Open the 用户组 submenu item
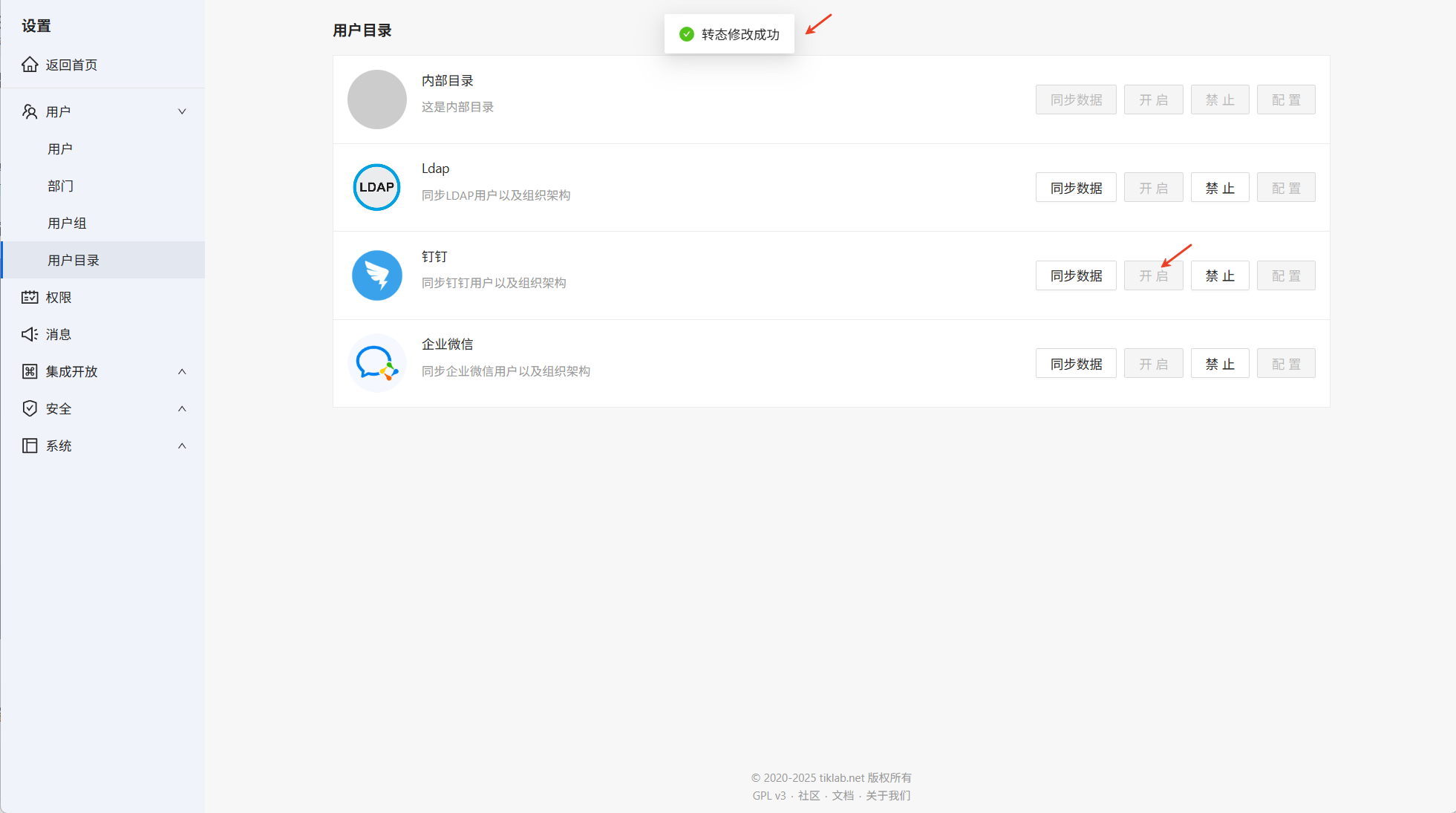The image size is (1456, 813). (67, 223)
